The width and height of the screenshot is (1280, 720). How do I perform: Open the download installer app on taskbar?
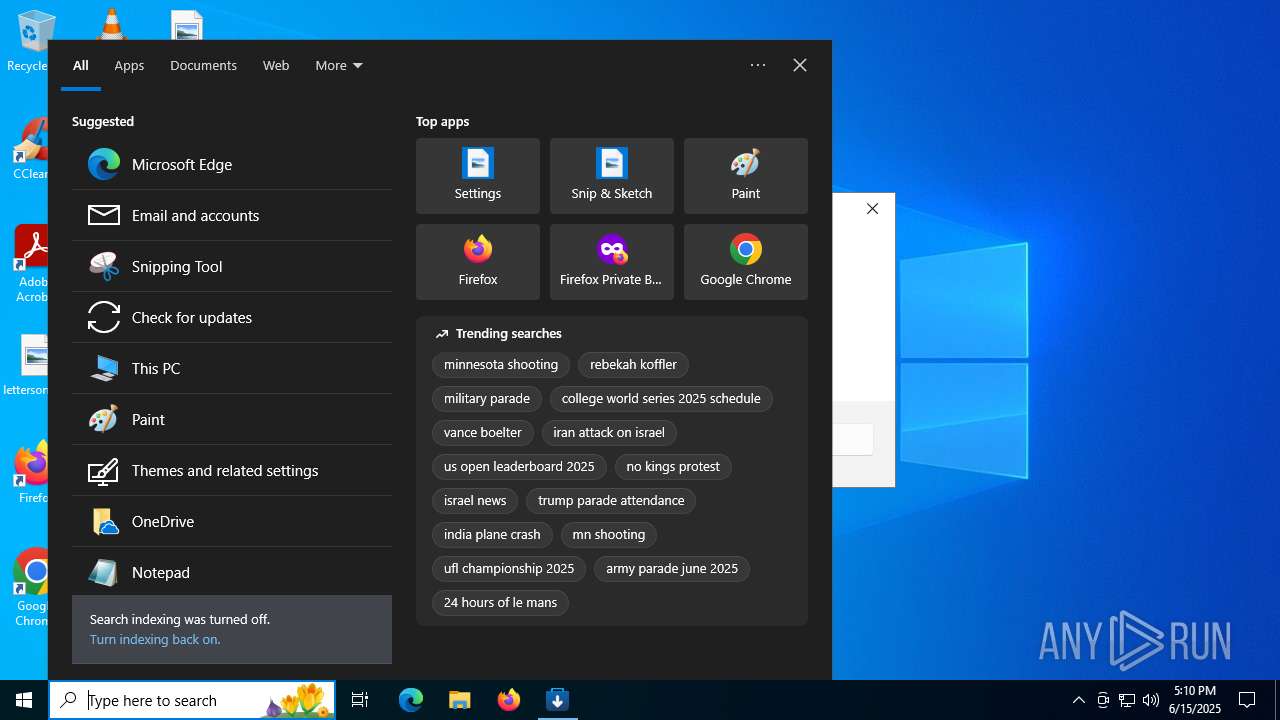pyautogui.click(x=557, y=700)
